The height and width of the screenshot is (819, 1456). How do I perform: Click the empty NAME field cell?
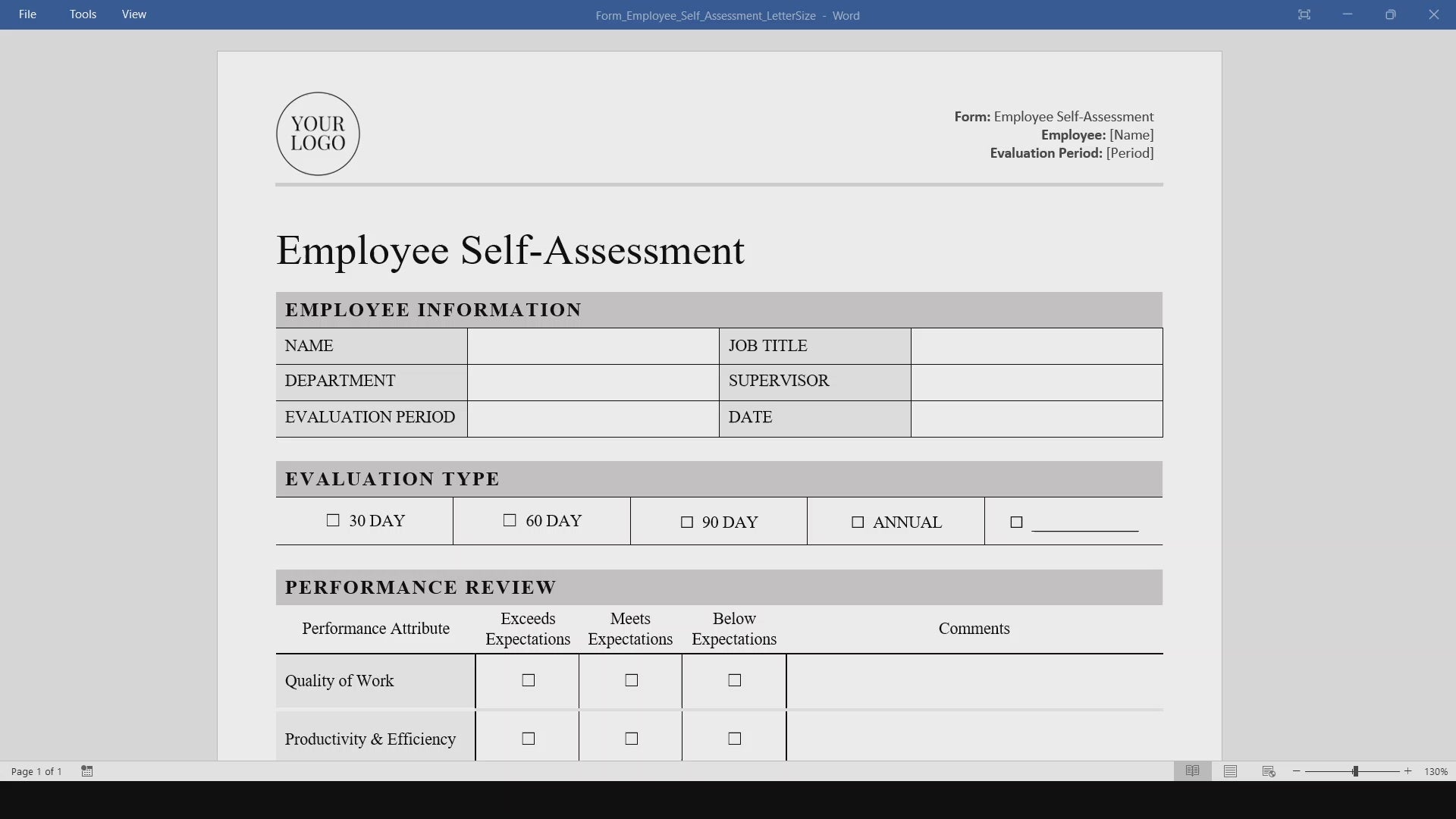coord(593,346)
